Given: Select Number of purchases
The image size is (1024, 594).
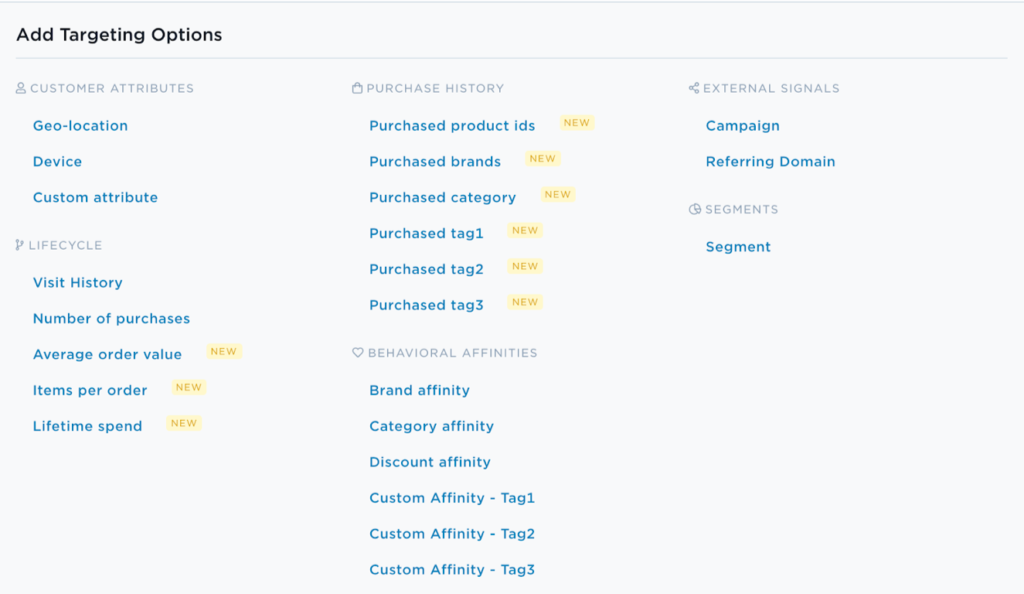Looking at the screenshot, I should pyautogui.click(x=112, y=319).
